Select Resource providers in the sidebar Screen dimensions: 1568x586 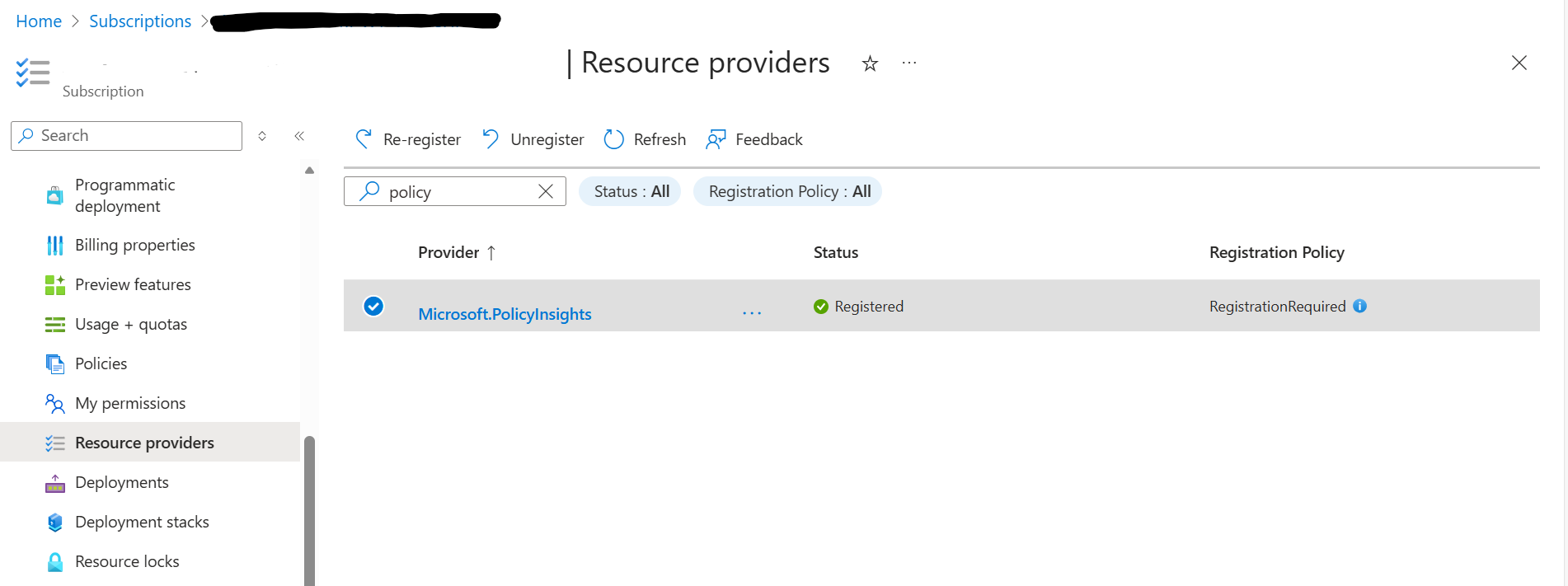150,443
